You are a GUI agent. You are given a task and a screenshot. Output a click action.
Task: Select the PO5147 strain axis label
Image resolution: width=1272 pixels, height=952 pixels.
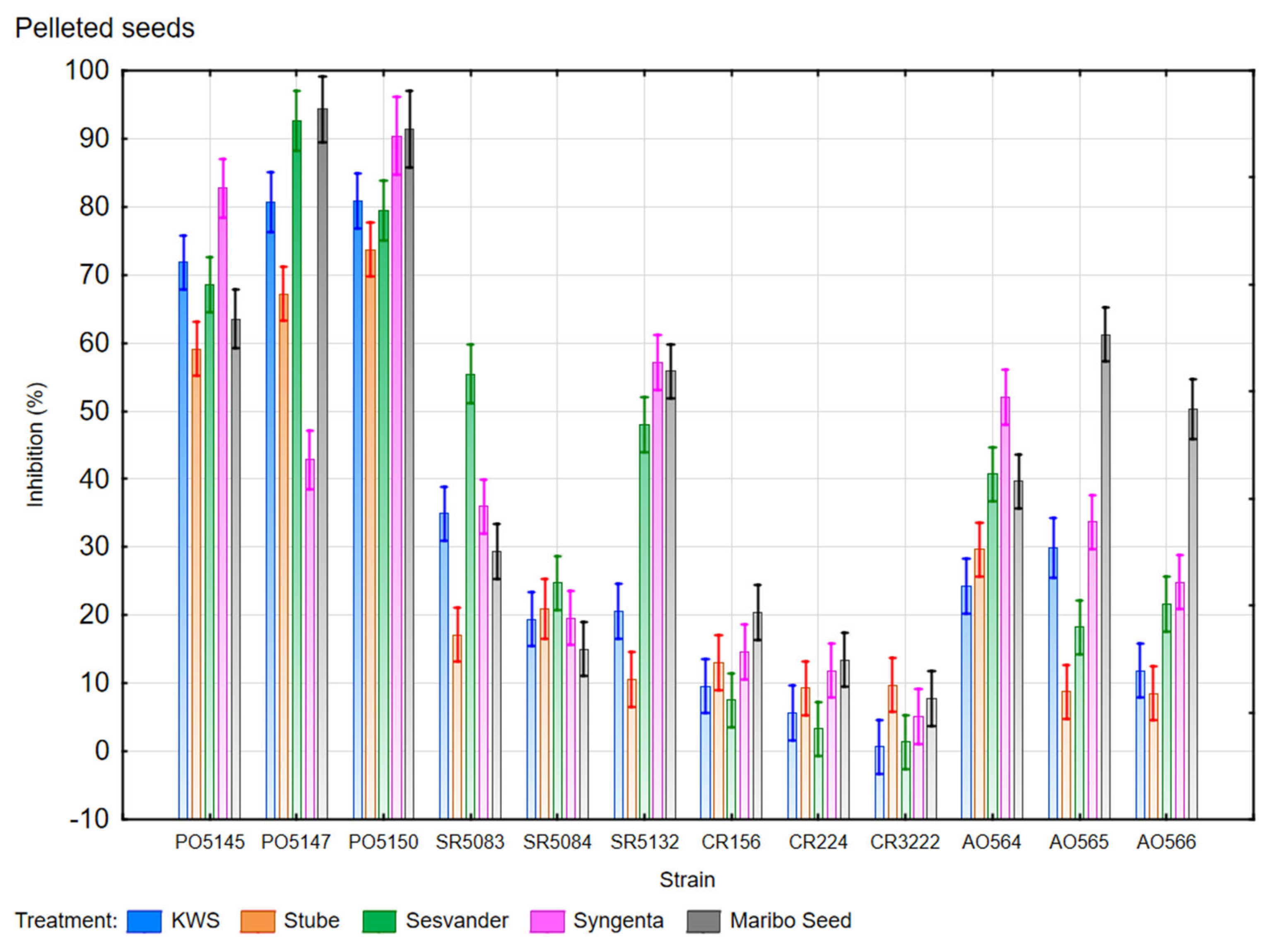pos(296,842)
